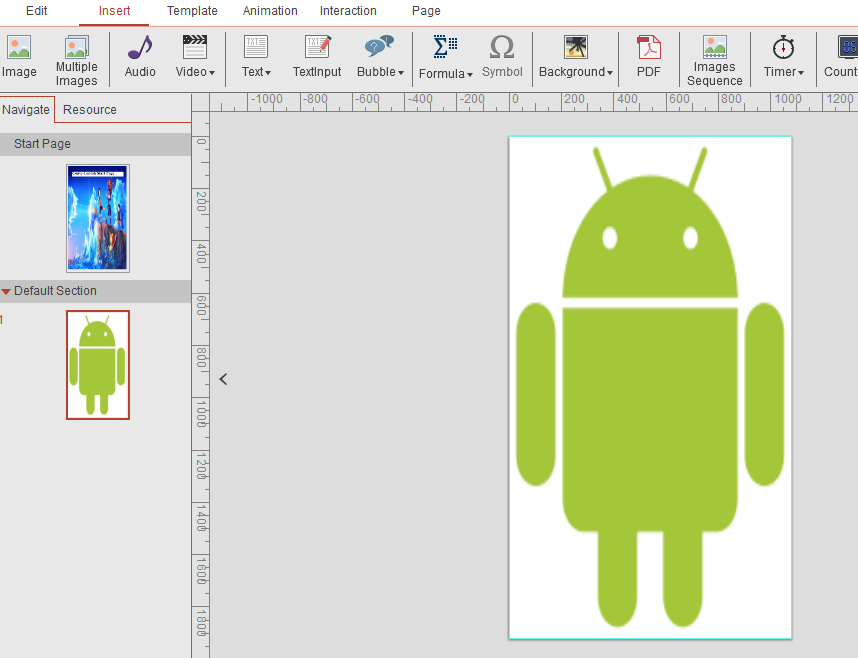Insert a PDF document
Screen dimensions: 858x658
point(649,57)
